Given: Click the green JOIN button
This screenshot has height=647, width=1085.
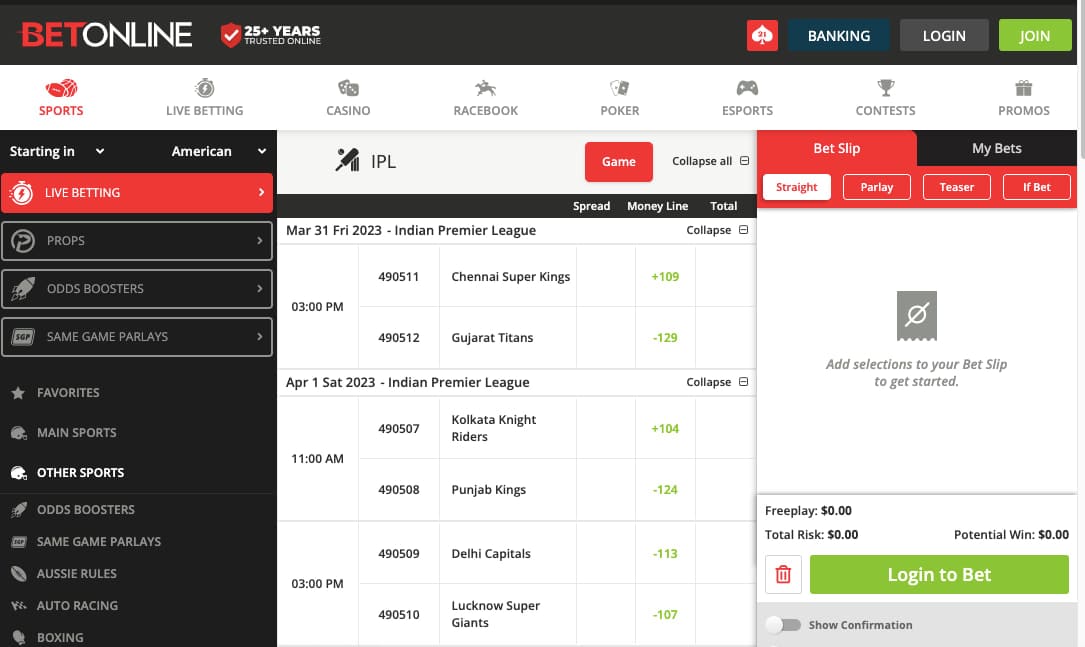Looking at the screenshot, I should tap(1034, 35).
